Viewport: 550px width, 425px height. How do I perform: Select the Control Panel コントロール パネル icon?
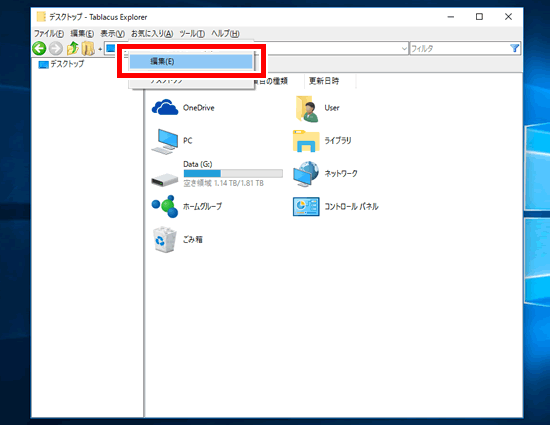tap(306, 207)
